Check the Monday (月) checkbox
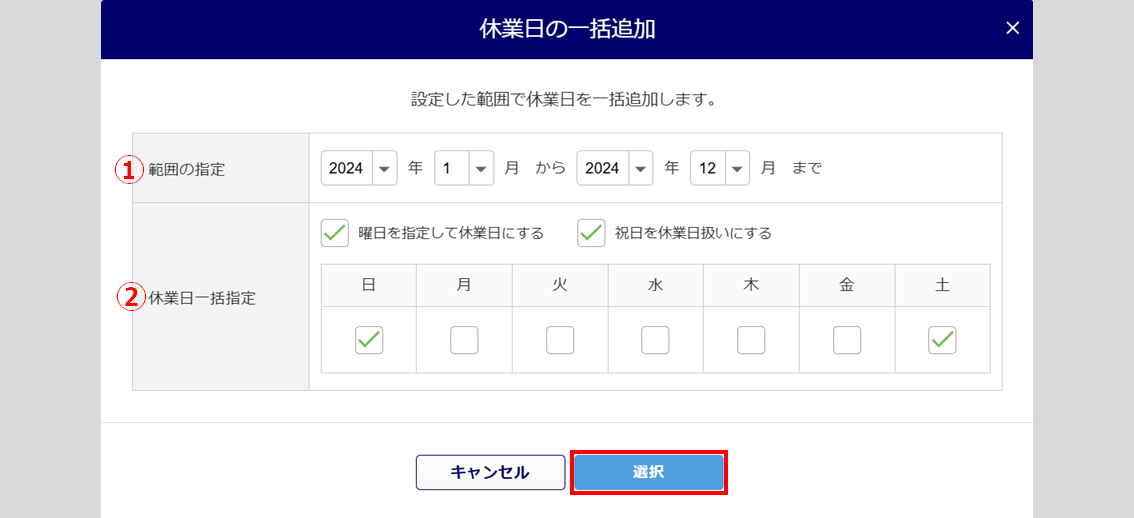 pos(464,340)
